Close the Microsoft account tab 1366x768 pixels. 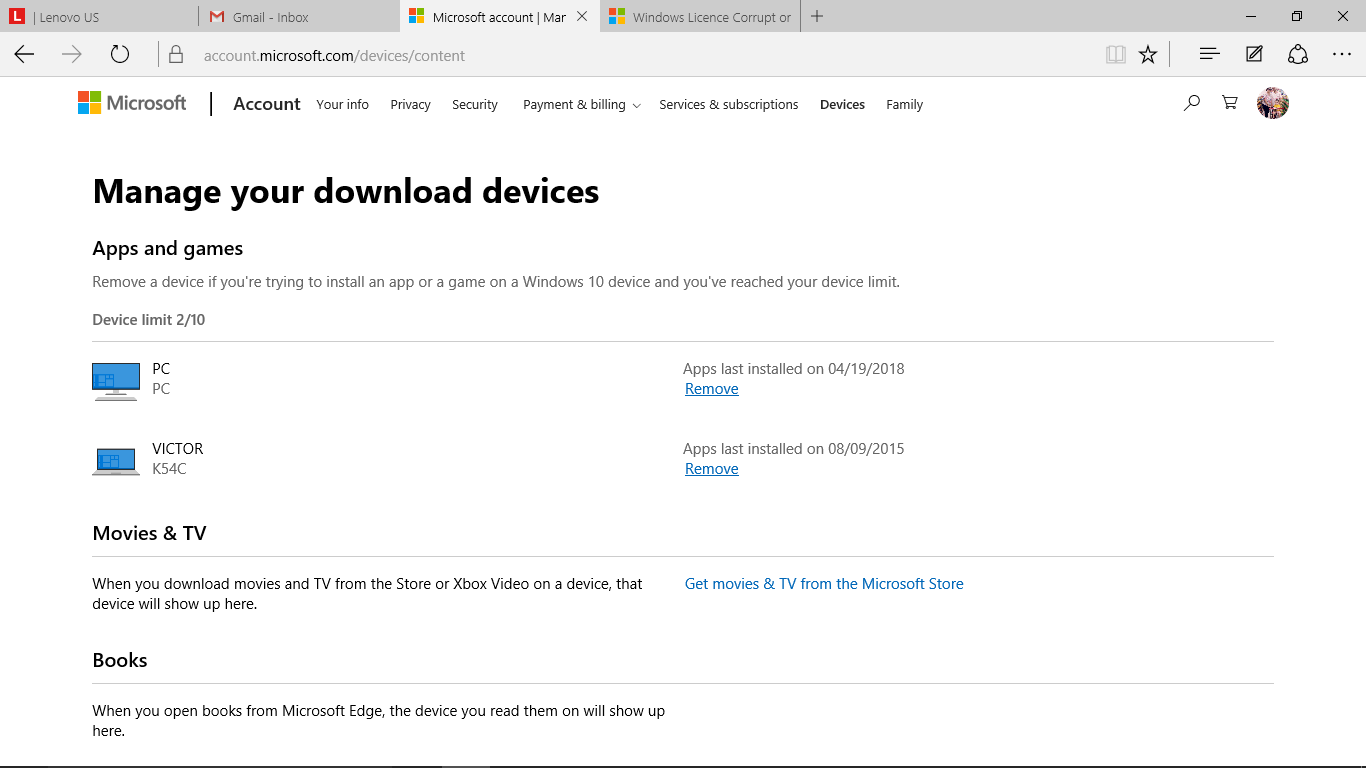coord(582,17)
